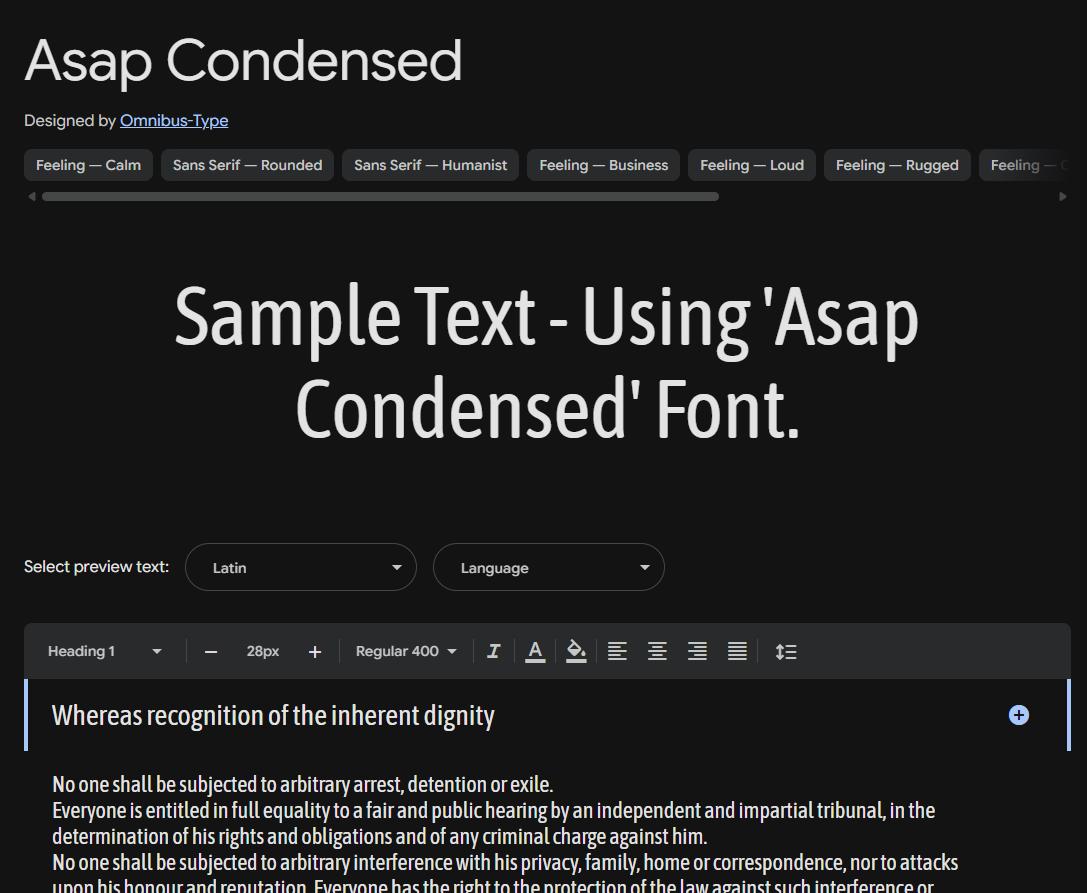Open the Regular 400 weight dropdown
The width and height of the screenshot is (1087, 893).
(x=406, y=651)
